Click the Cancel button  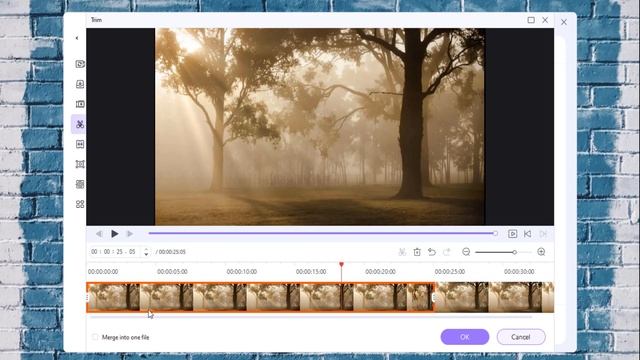coord(521,337)
